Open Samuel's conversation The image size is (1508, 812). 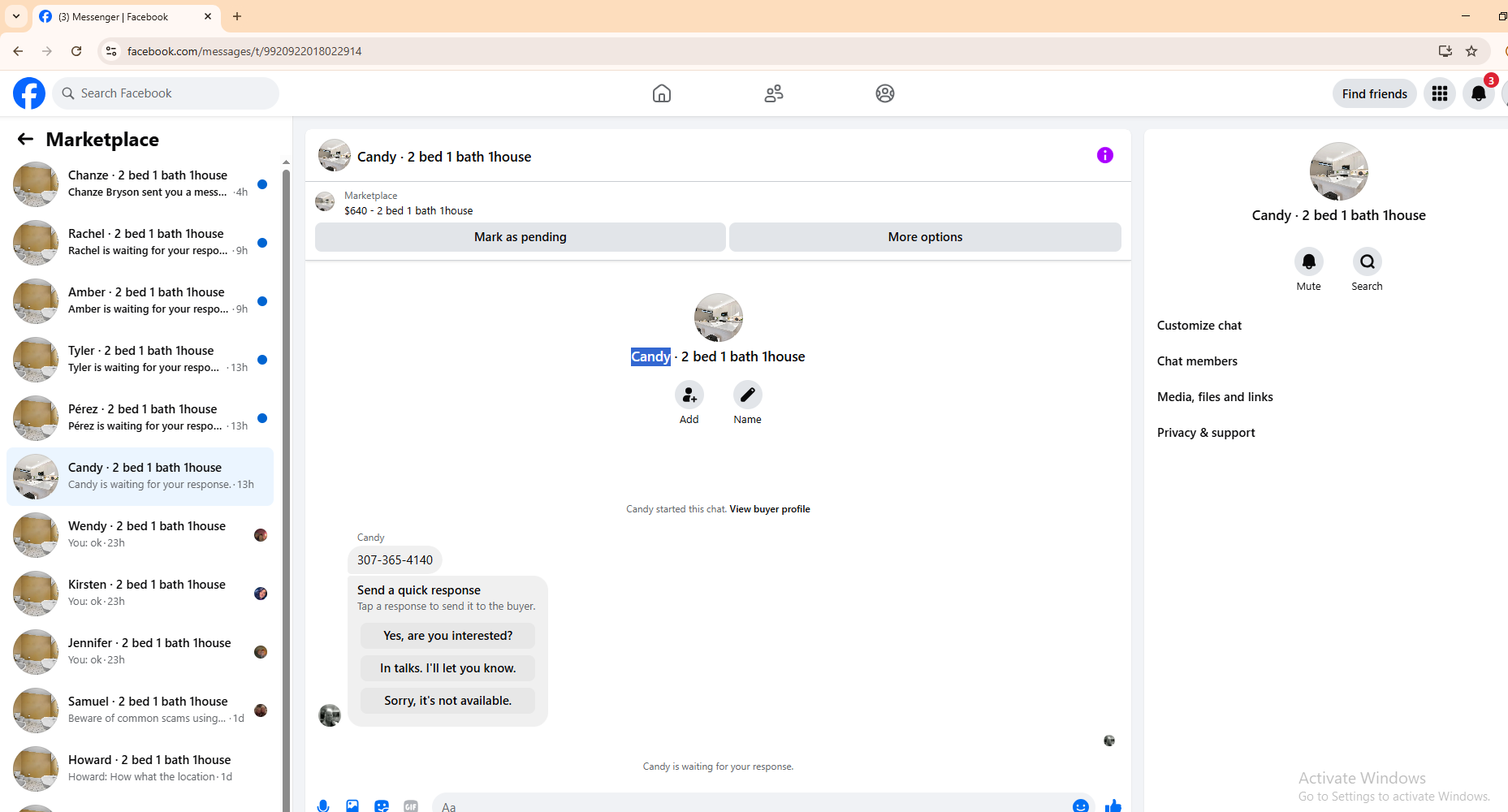pyautogui.click(x=140, y=710)
